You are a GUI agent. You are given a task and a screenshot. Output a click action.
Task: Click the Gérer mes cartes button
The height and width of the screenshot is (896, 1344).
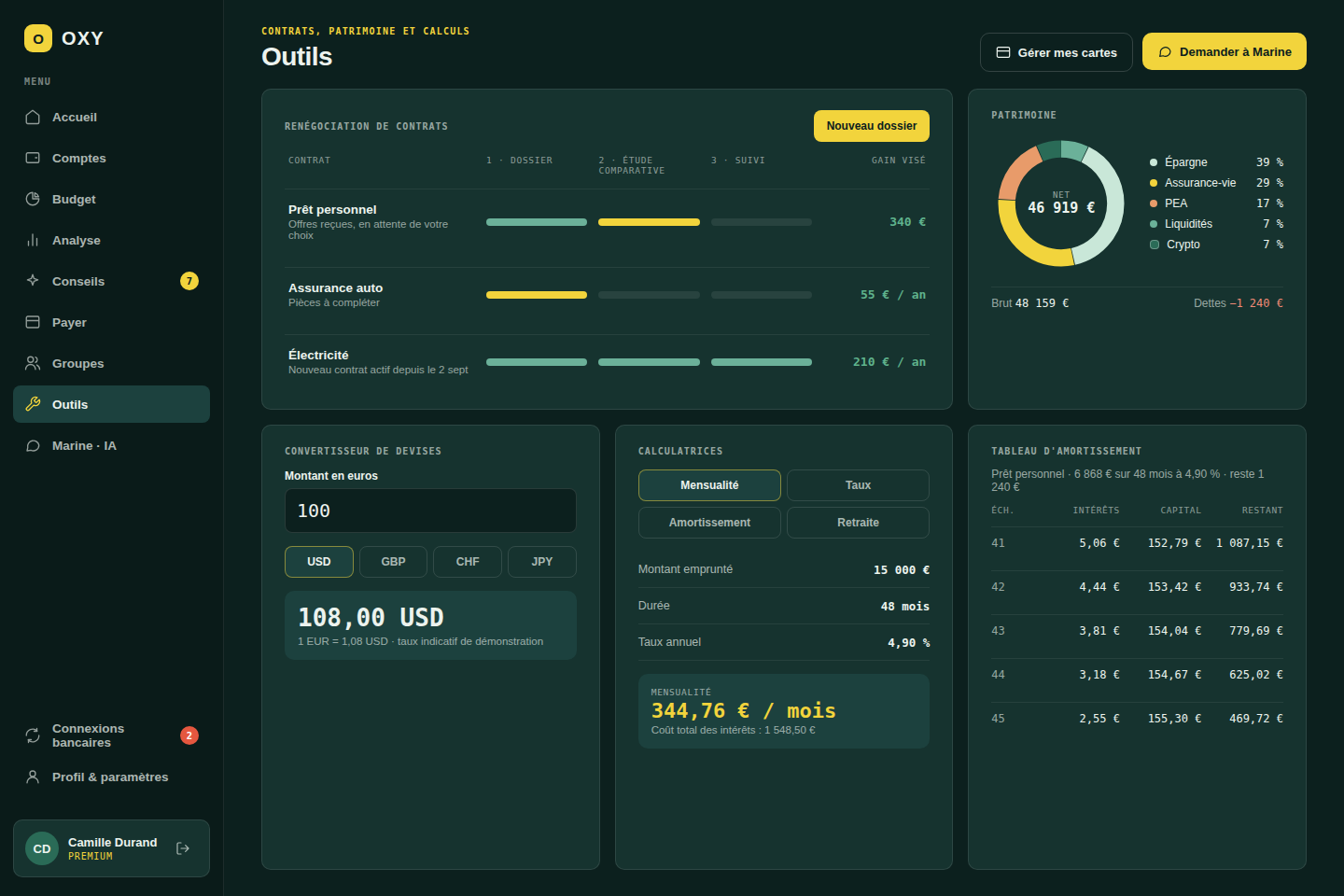(1057, 52)
